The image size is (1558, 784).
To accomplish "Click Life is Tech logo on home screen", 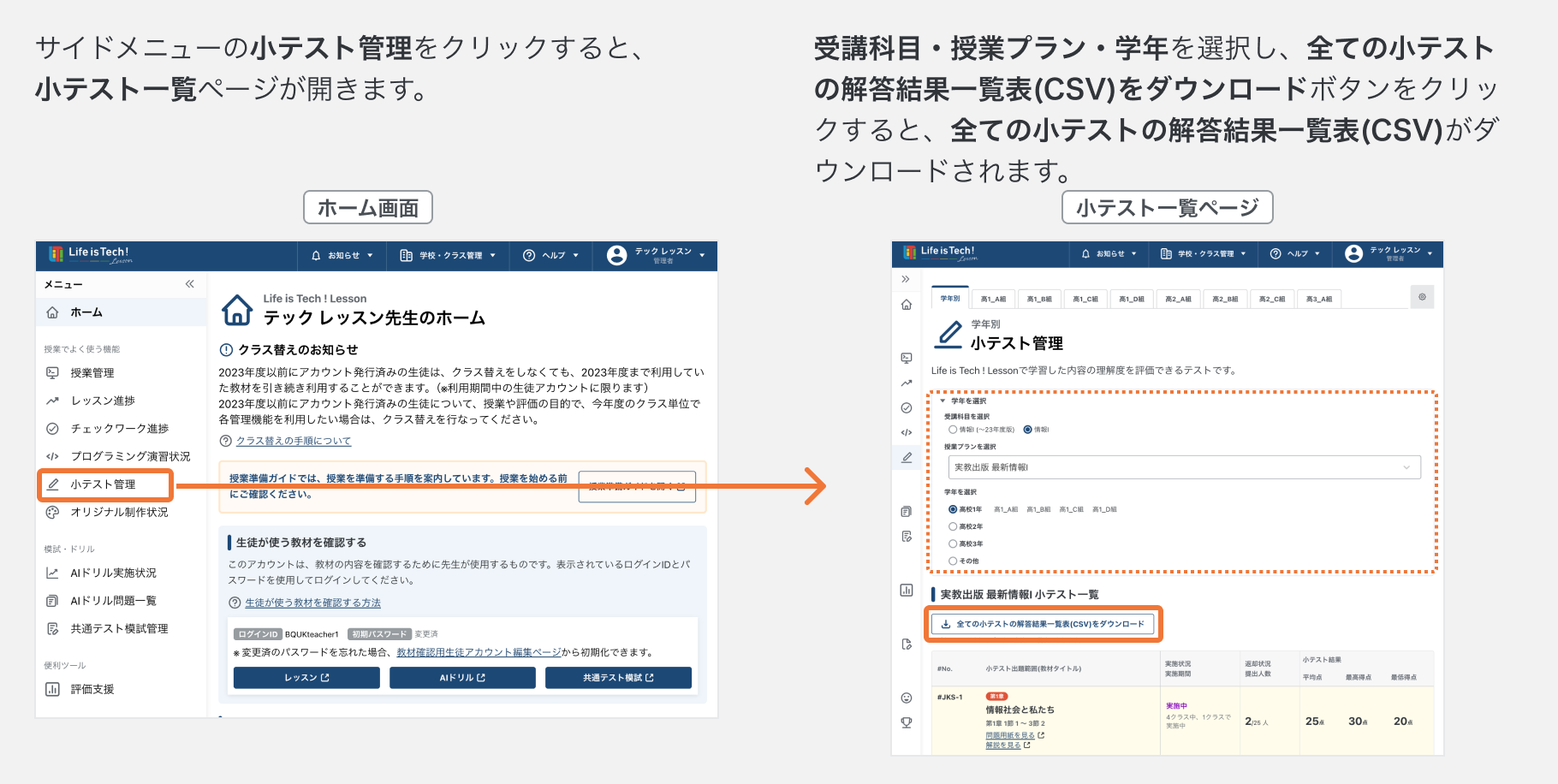I will click(x=90, y=254).
